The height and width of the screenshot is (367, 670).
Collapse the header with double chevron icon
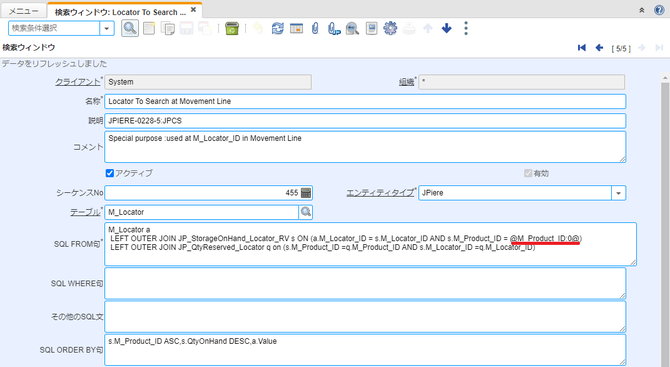pos(641,10)
